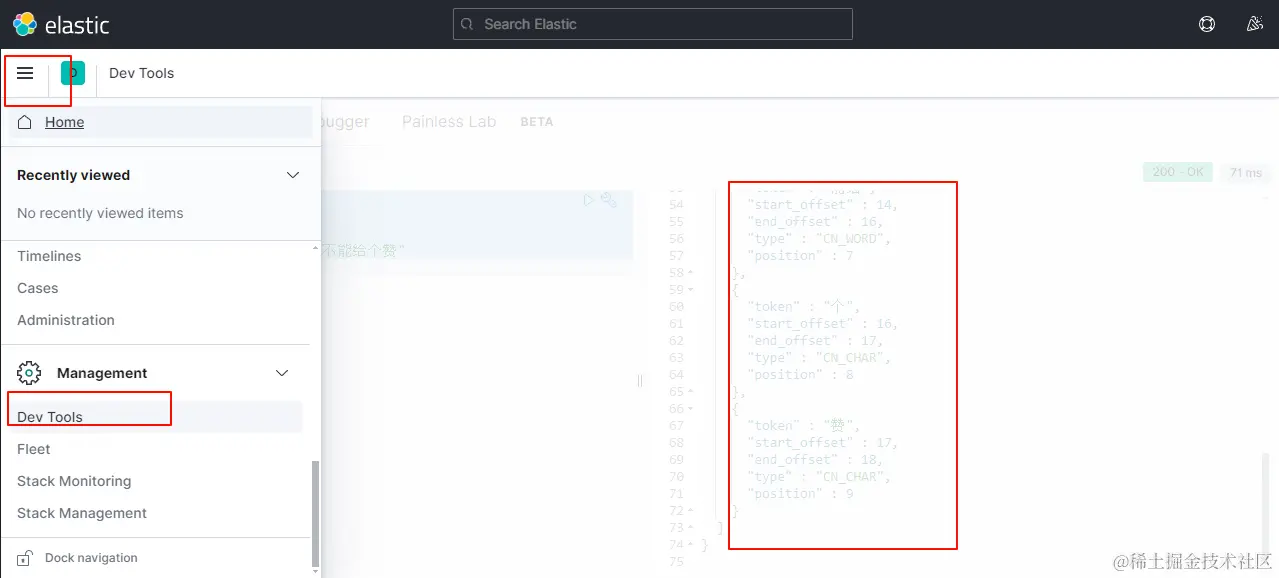
Task: Open the Painless Lab tab
Action: point(449,121)
